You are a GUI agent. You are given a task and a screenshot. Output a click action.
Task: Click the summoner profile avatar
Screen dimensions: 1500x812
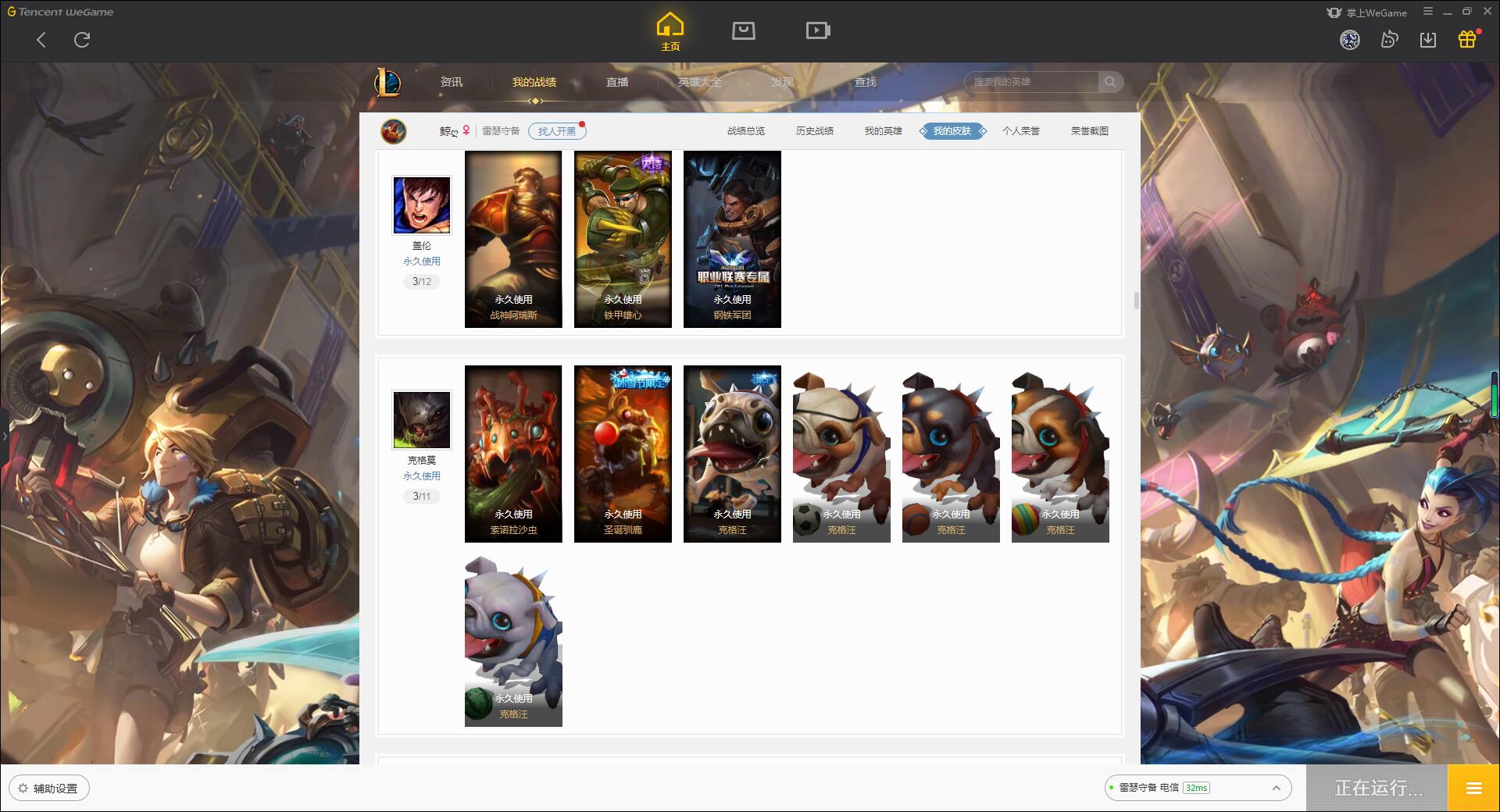(394, 131)
